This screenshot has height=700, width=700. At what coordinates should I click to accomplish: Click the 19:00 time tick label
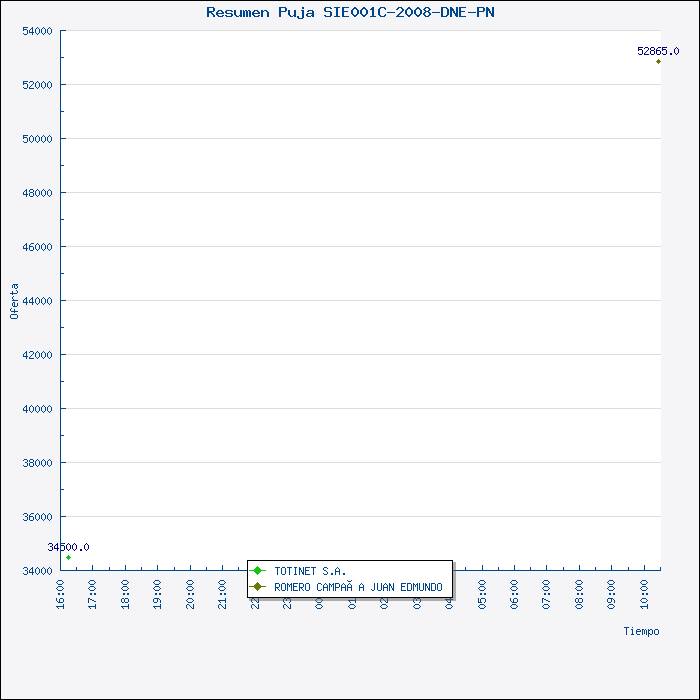pyautogui.click(x=158, y=592)
